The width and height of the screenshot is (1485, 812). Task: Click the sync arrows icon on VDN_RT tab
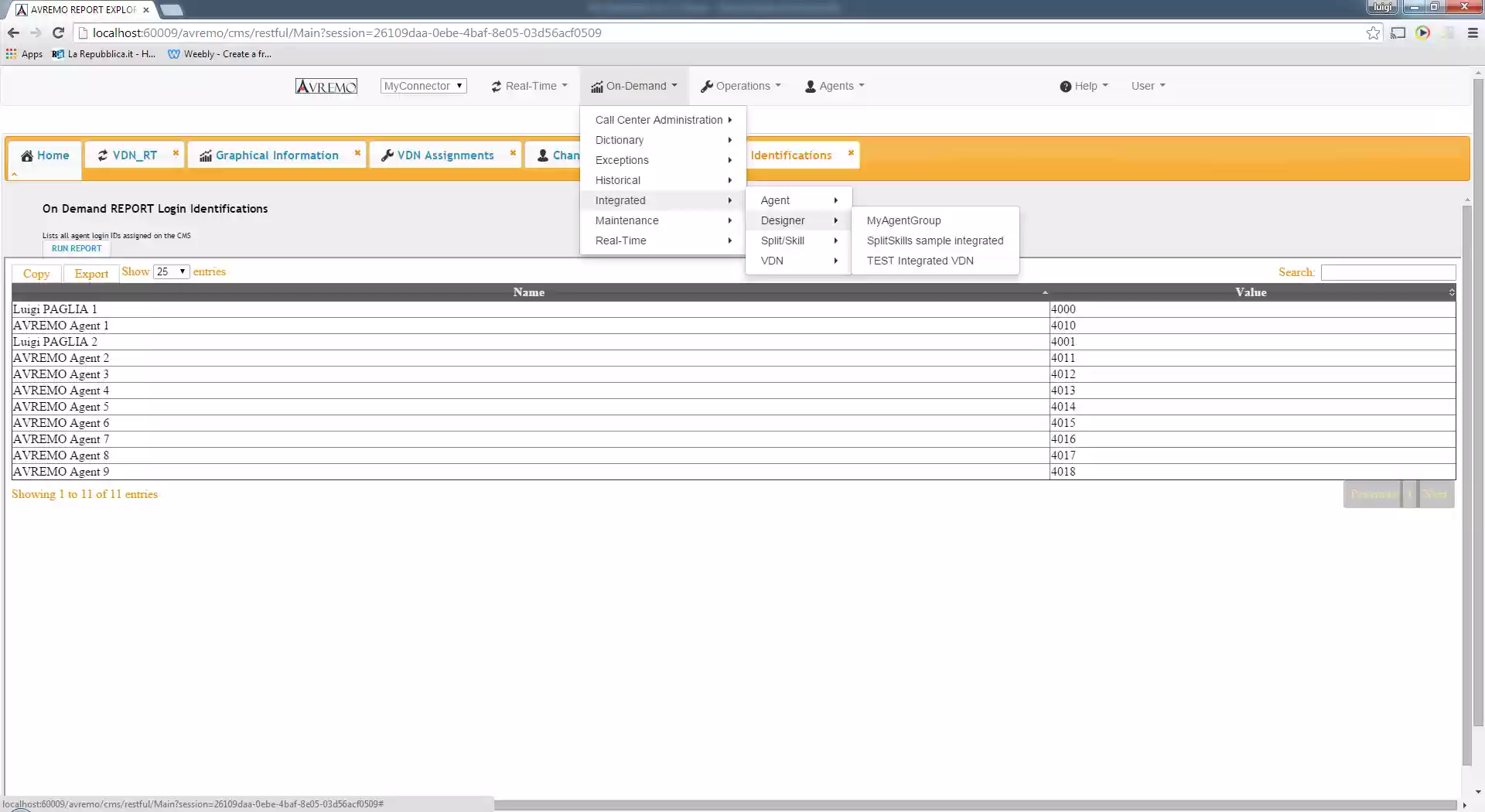click(x=102, y=155)
